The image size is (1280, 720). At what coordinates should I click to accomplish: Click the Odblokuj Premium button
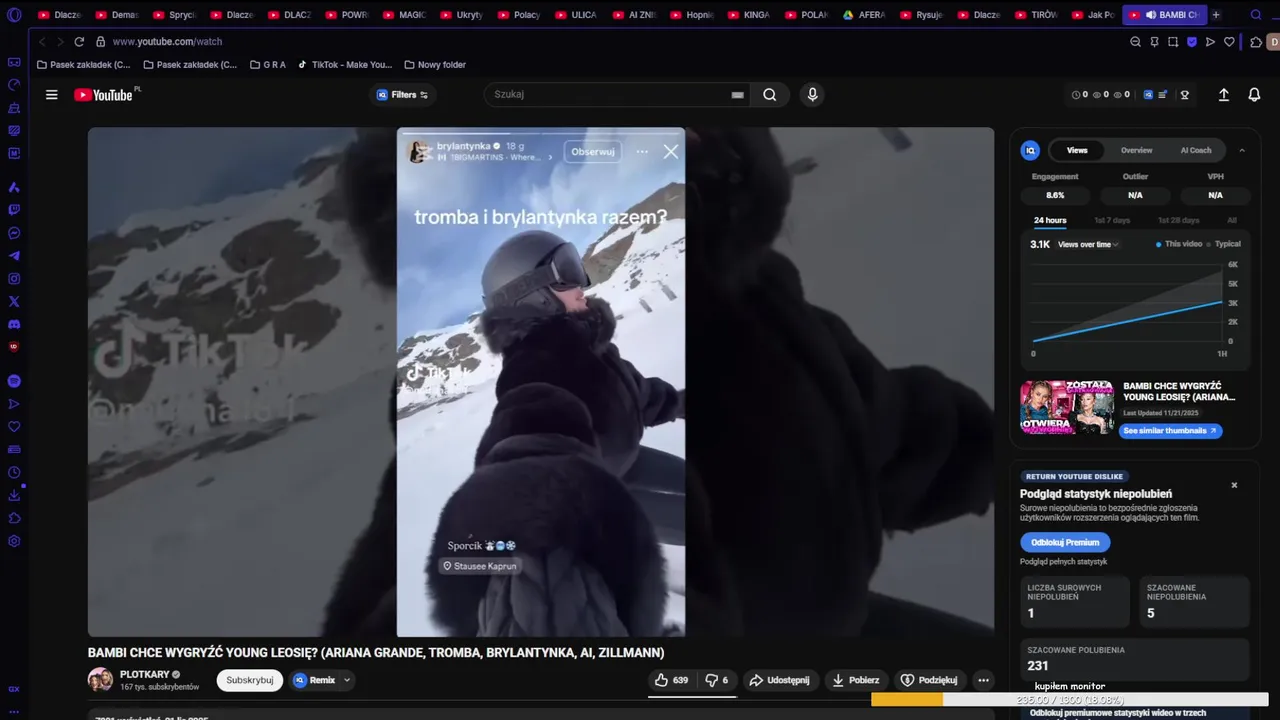(1065, 542)
